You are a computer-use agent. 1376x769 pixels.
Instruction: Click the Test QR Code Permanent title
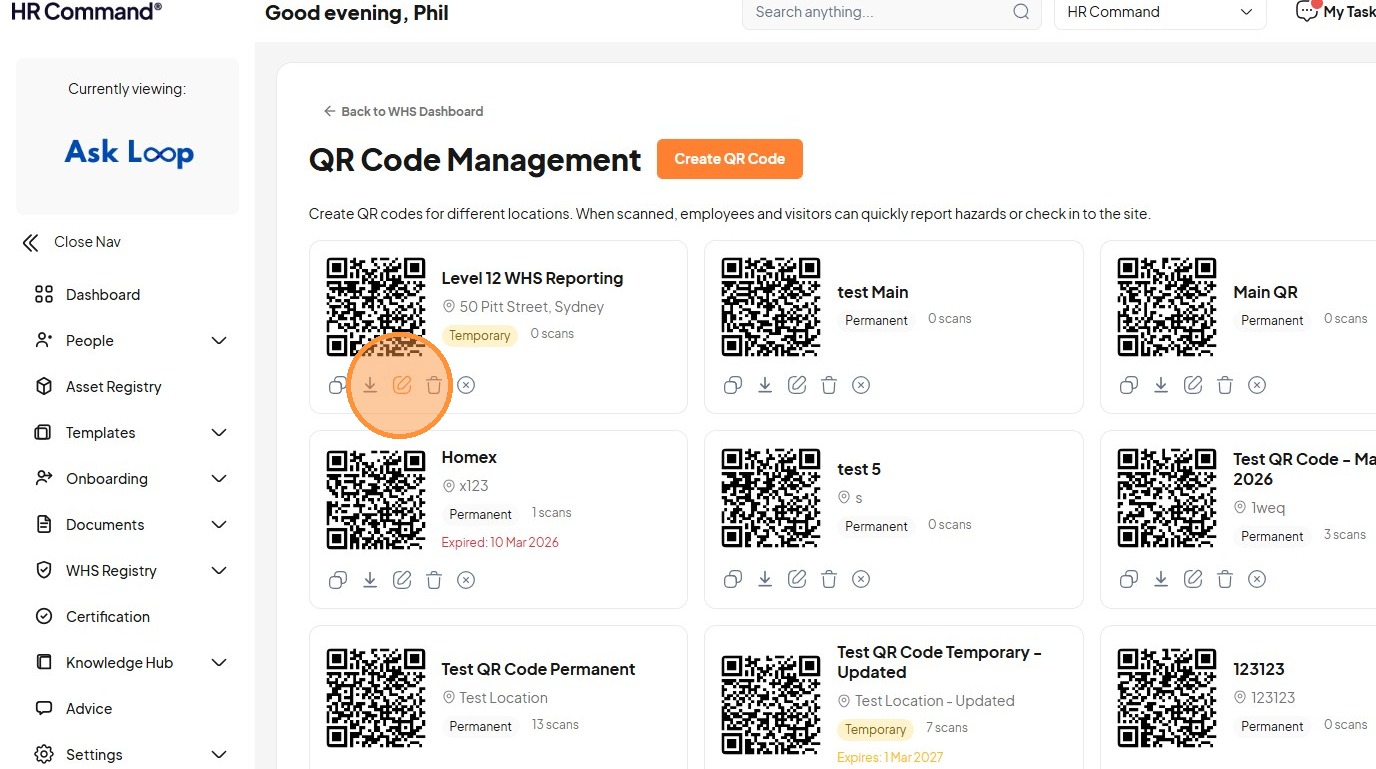(x=538, y=669)
